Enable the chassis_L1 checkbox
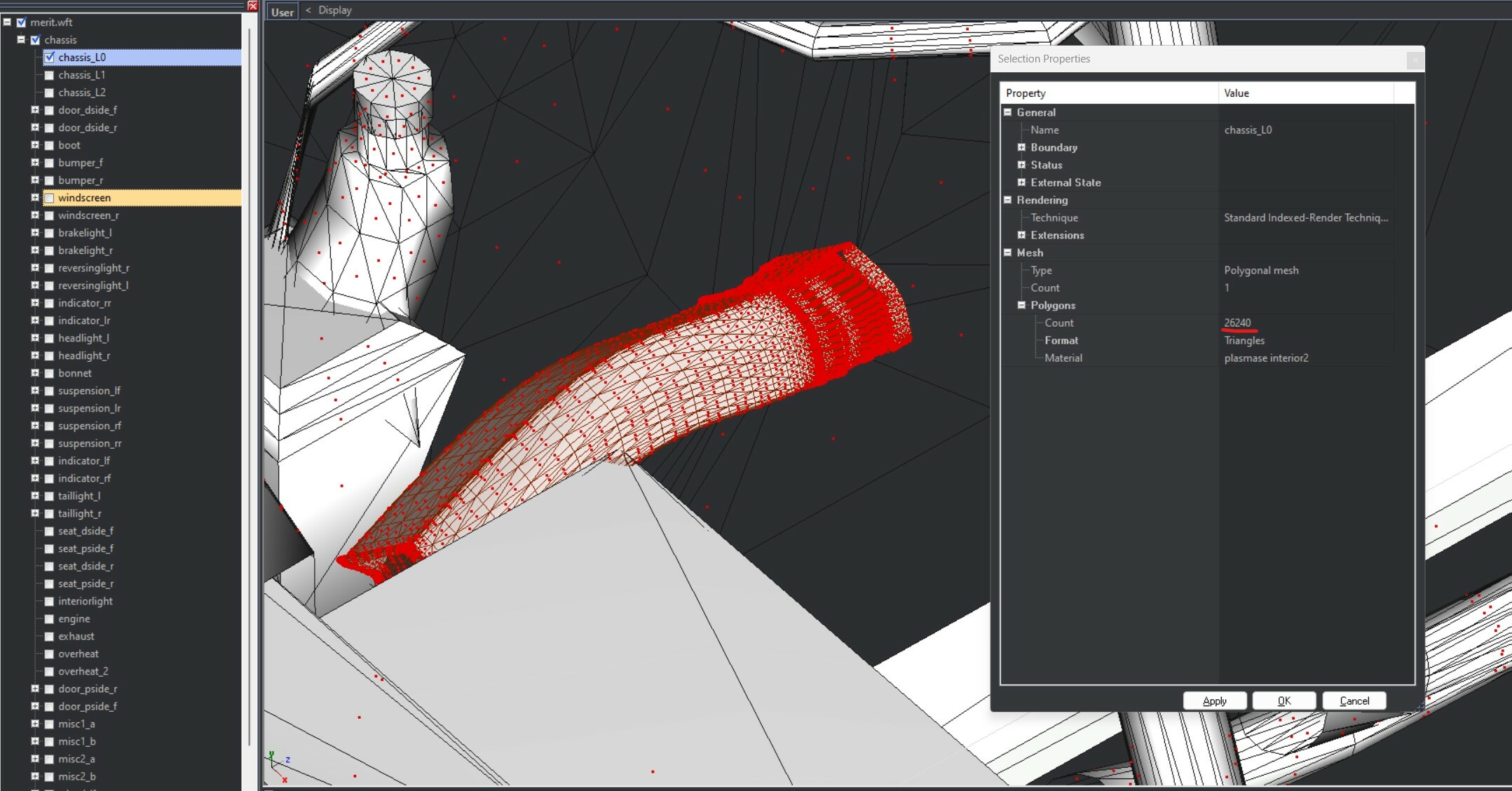The height and width of the screenshot is (791, 1512). [50, 75]
